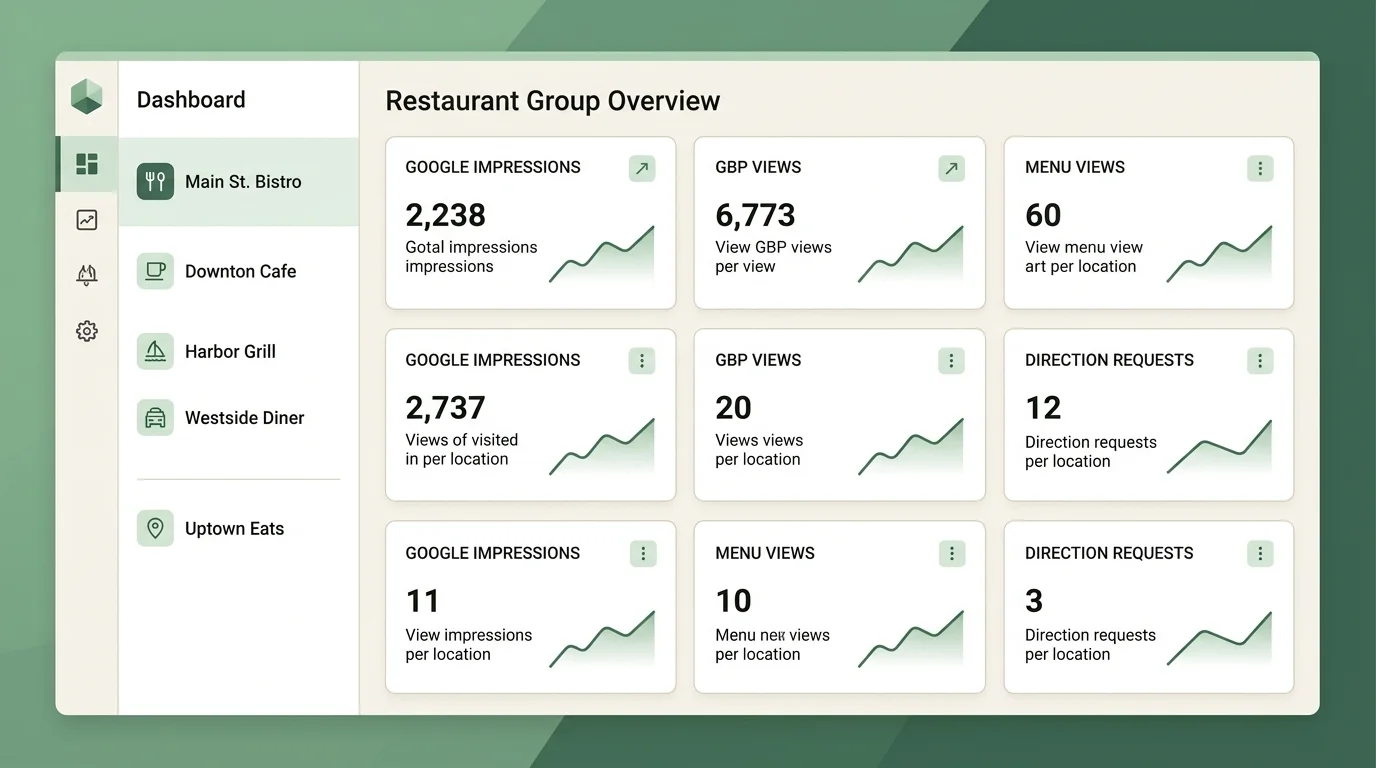1376x768 pixels.
Task: Click the 'Menu neк views per location' caption
Action: click(772, 644)
